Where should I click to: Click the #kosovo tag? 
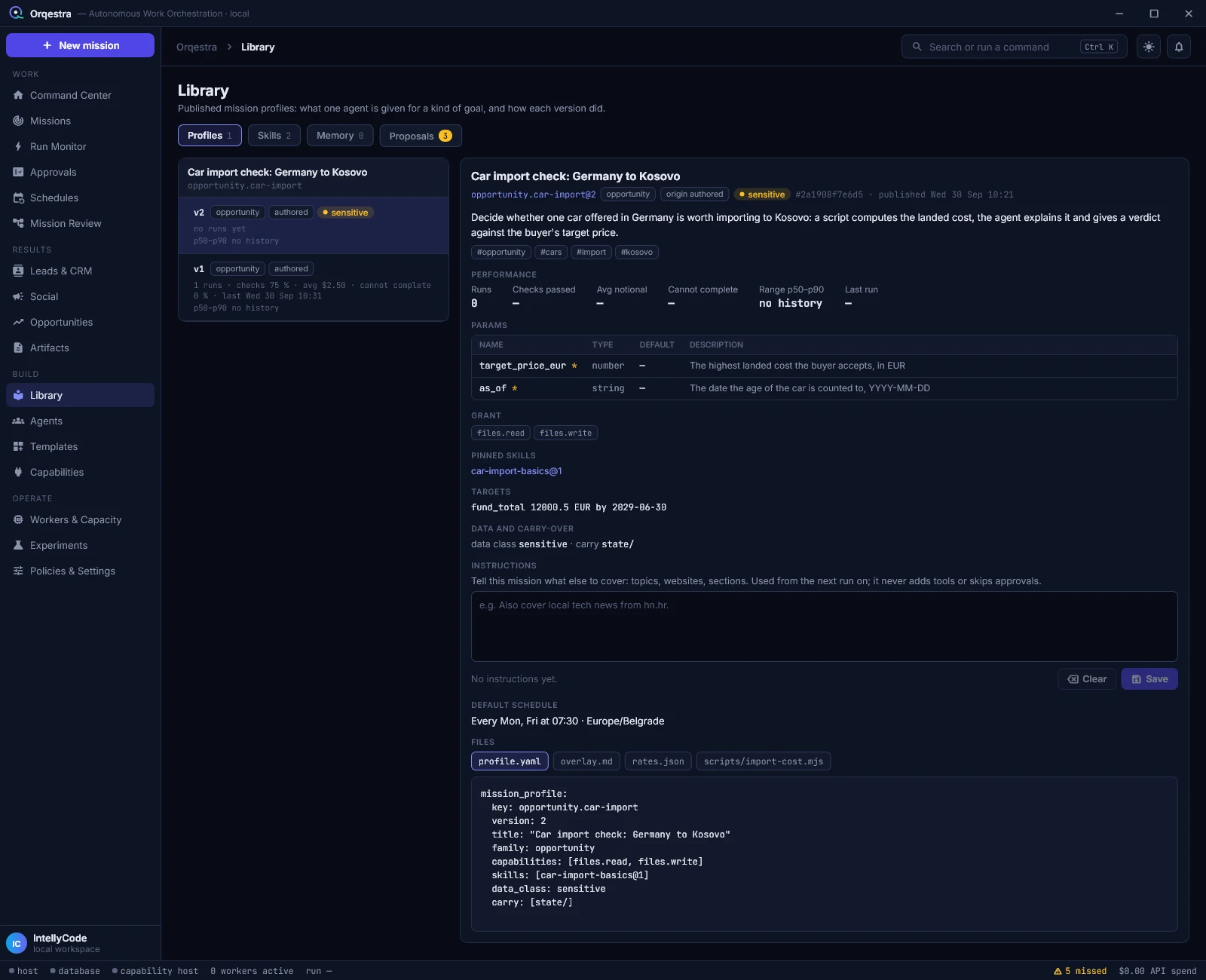[x=637, y=253]
